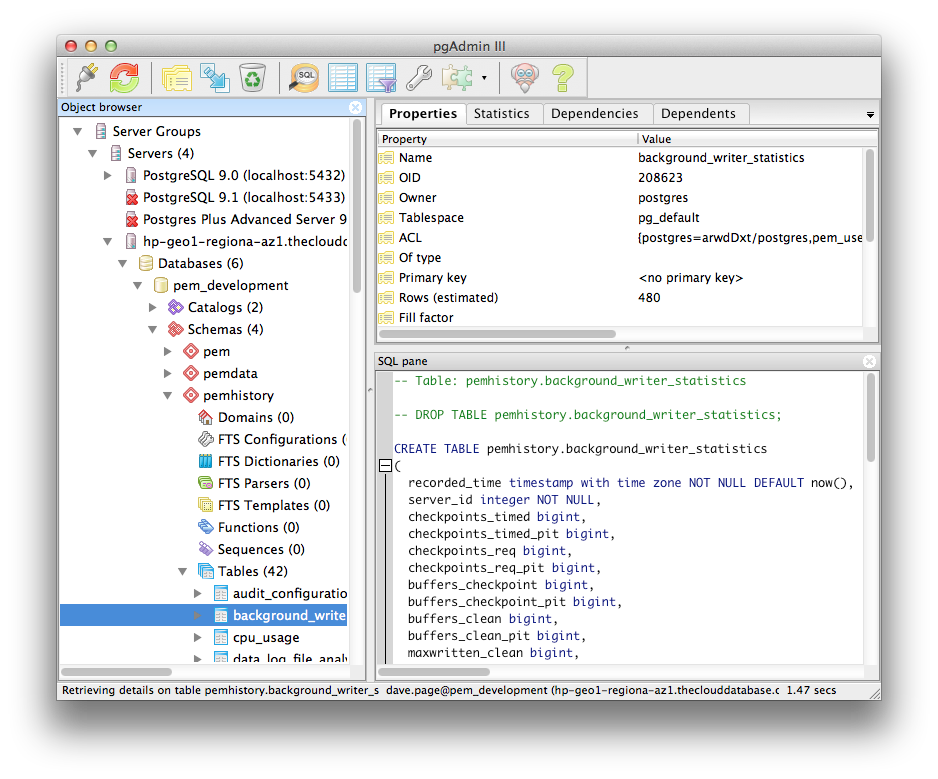Screen dimensions: 938x779
Task: Expand PostgreSQL 9.0 server node
Action: point(108,175)
